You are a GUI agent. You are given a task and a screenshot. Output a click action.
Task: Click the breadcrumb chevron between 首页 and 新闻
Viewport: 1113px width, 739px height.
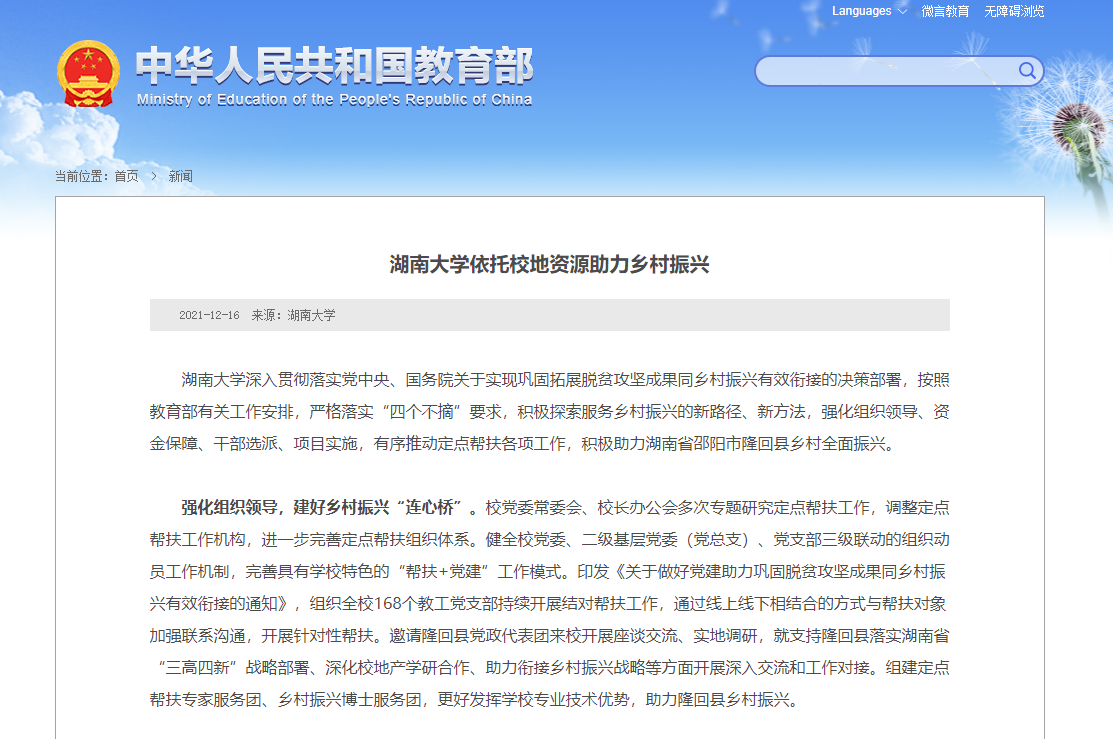click(x=153, y=176)
